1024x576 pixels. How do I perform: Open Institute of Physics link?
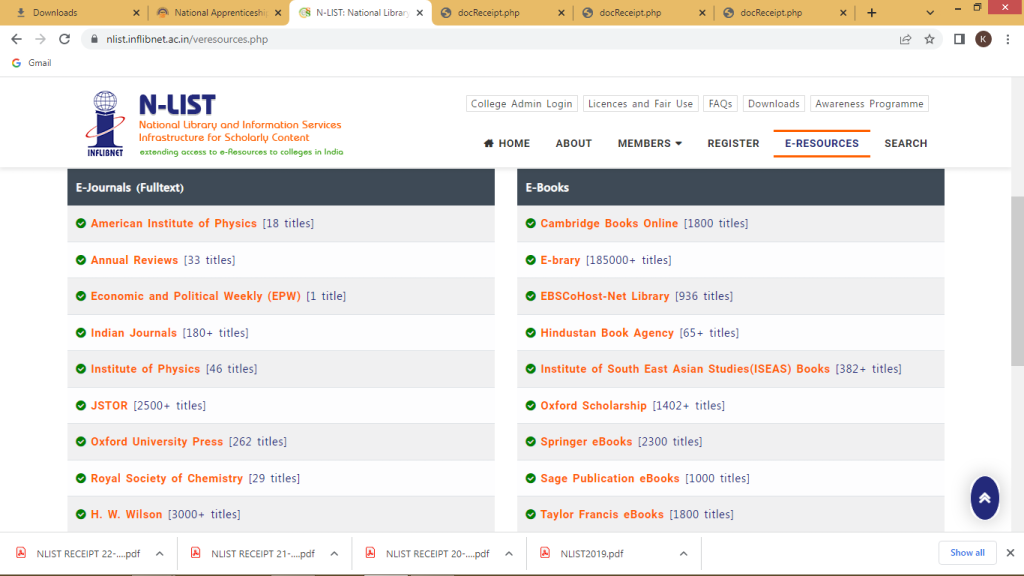(146, 369)
